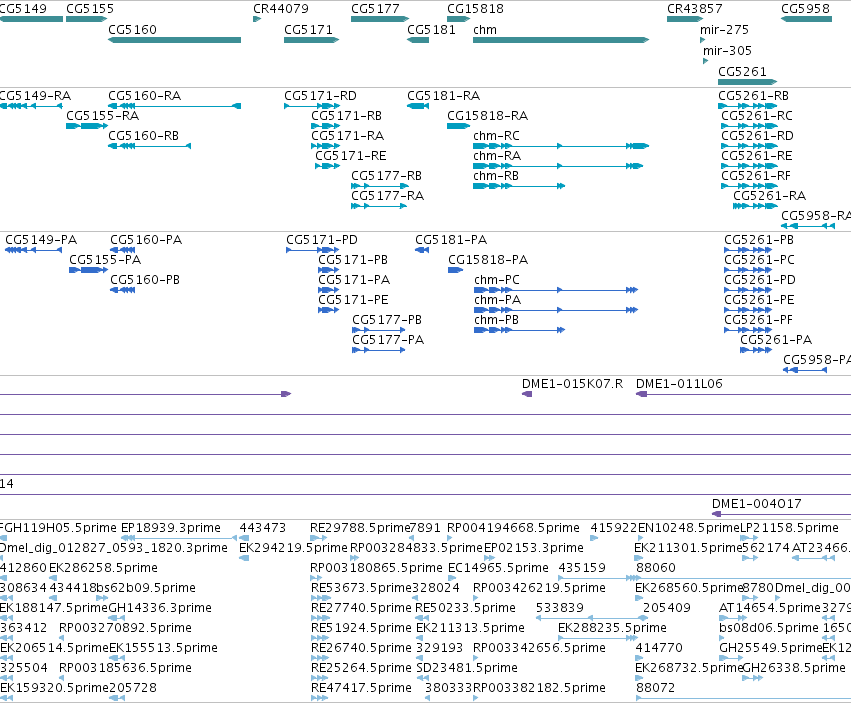Select EST EK211301.5prime

click(639, 558)
